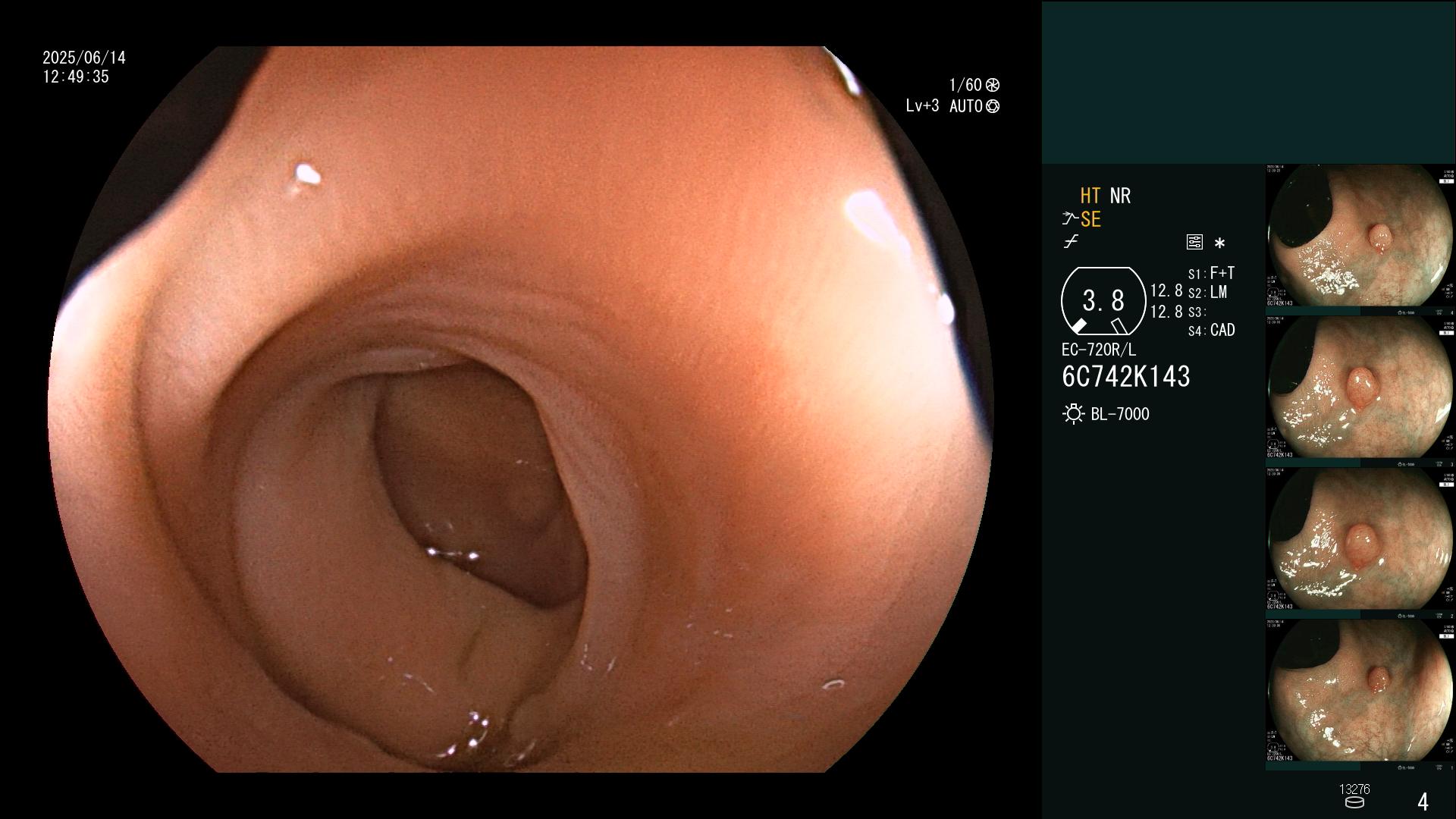Viewport: 1456px width, 819px height.
Task: Click the remaining capacity value 13276
Action: pyautogui.click(x=1354, y=789)
